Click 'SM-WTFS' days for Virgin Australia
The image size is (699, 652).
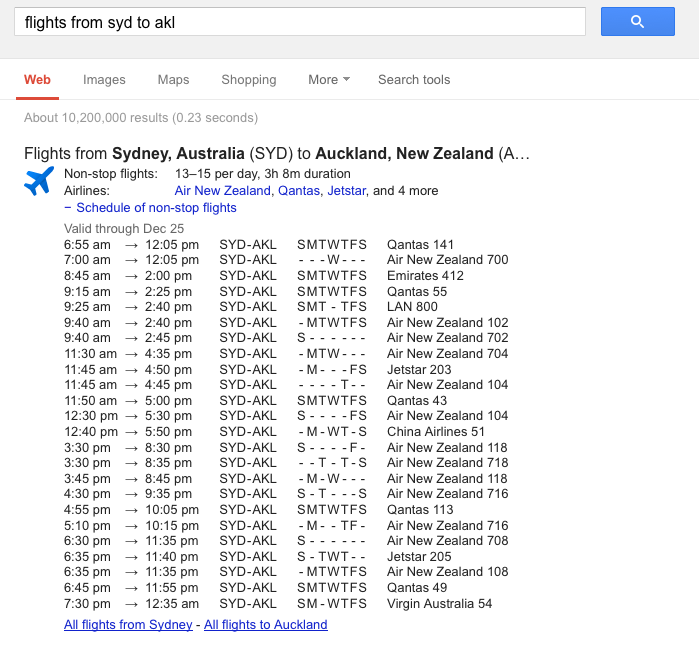[x=332, y=604]
